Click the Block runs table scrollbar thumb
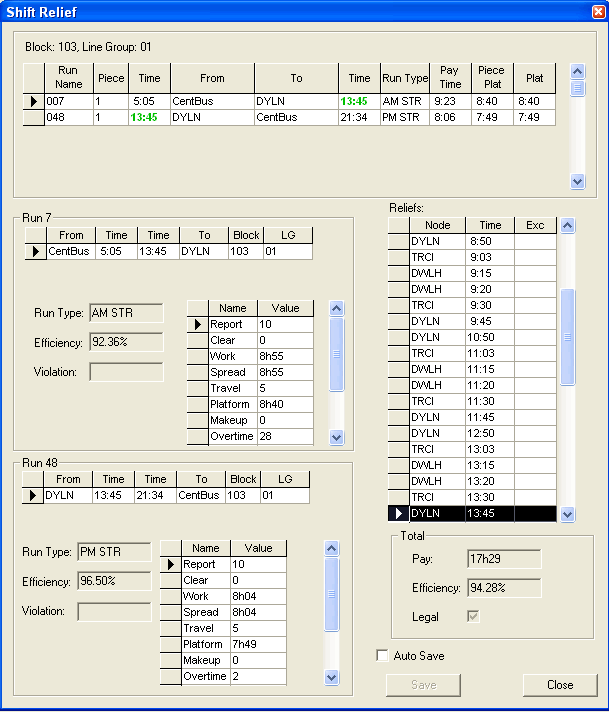 (x=577, y=88)
